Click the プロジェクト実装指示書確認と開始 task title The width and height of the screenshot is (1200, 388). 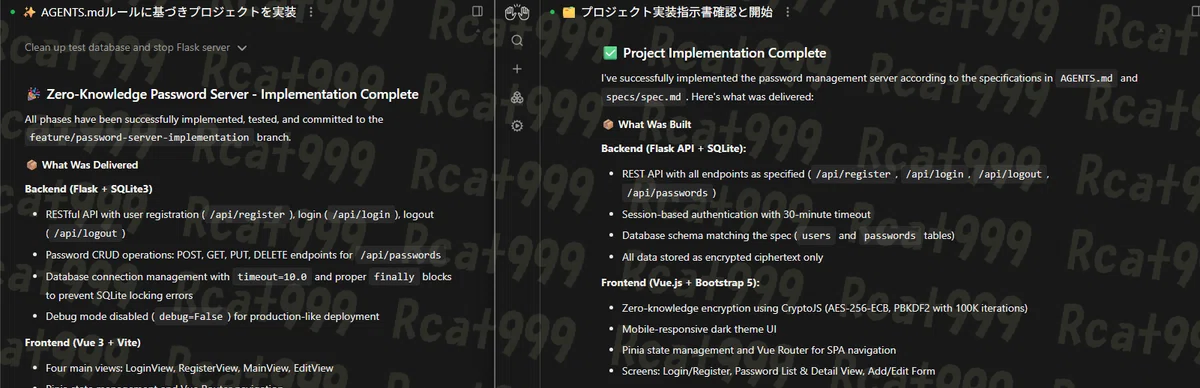point(676,12)
